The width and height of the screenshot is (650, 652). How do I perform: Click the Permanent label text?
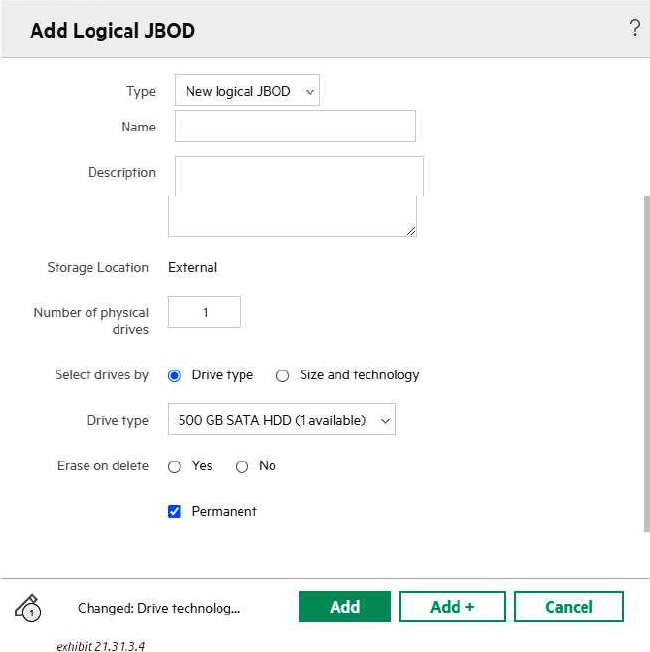coord(224,511)
